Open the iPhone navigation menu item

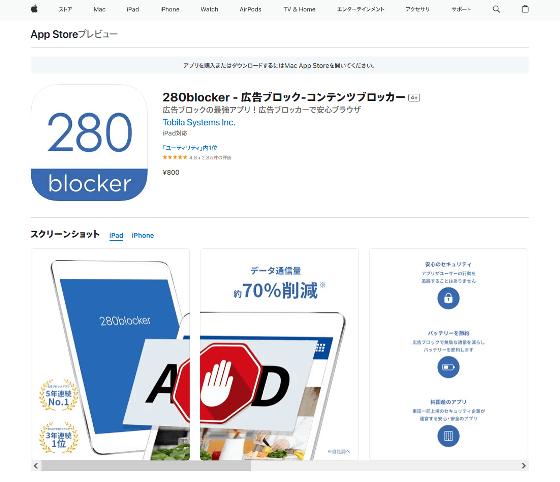tap(170, 10)
